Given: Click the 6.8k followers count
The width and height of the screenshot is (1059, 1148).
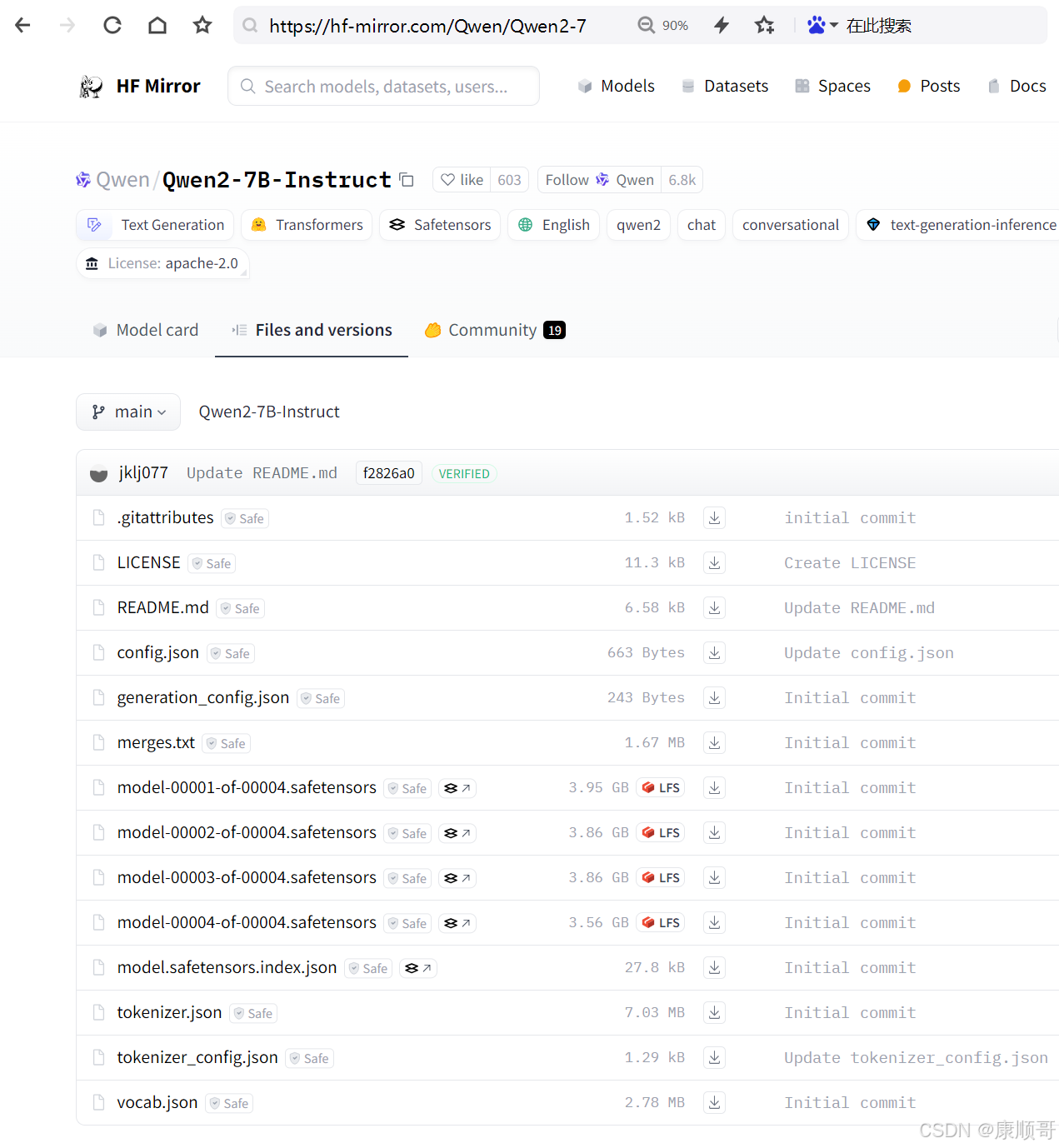Looking at the screenshot, I should click(x=682, y=180).
